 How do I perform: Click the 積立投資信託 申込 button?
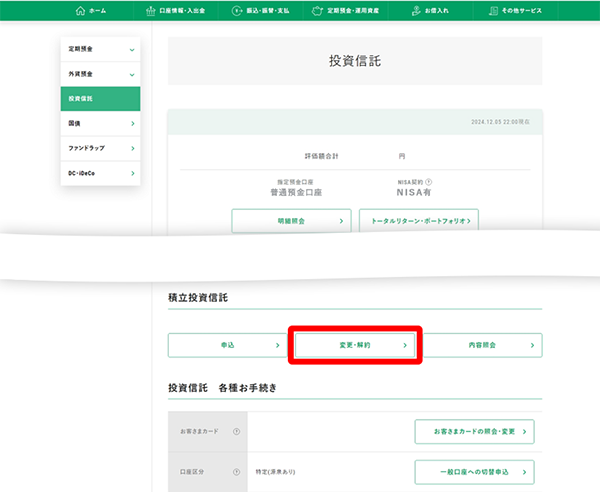(x=227, y=345)
